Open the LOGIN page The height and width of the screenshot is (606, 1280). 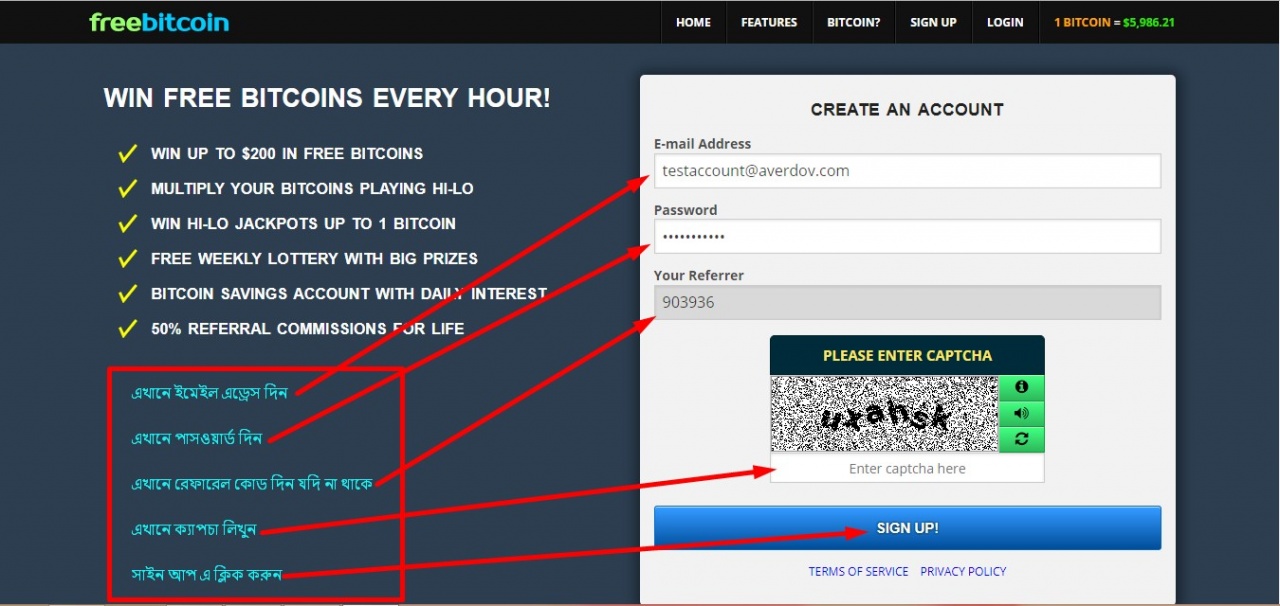pos(1005,22)
